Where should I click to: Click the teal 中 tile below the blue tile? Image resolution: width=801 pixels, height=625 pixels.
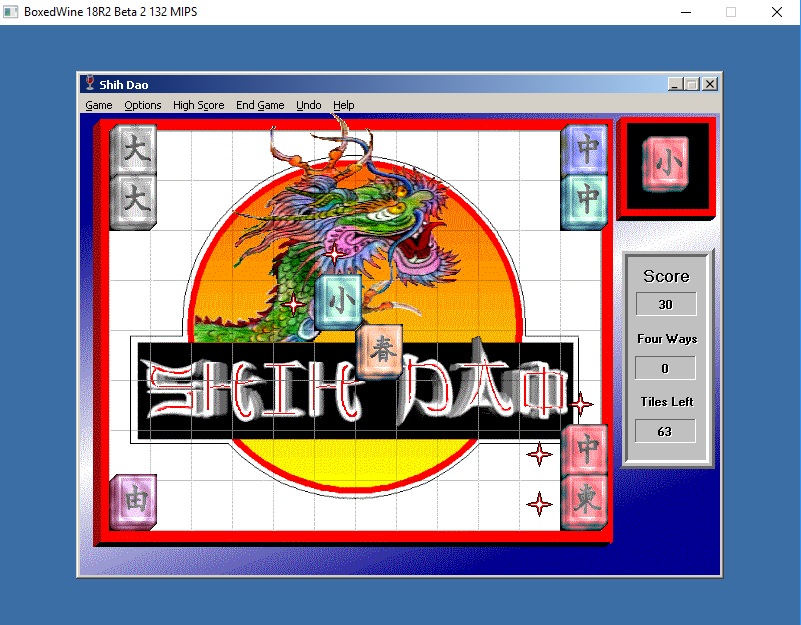coord(585,201)
